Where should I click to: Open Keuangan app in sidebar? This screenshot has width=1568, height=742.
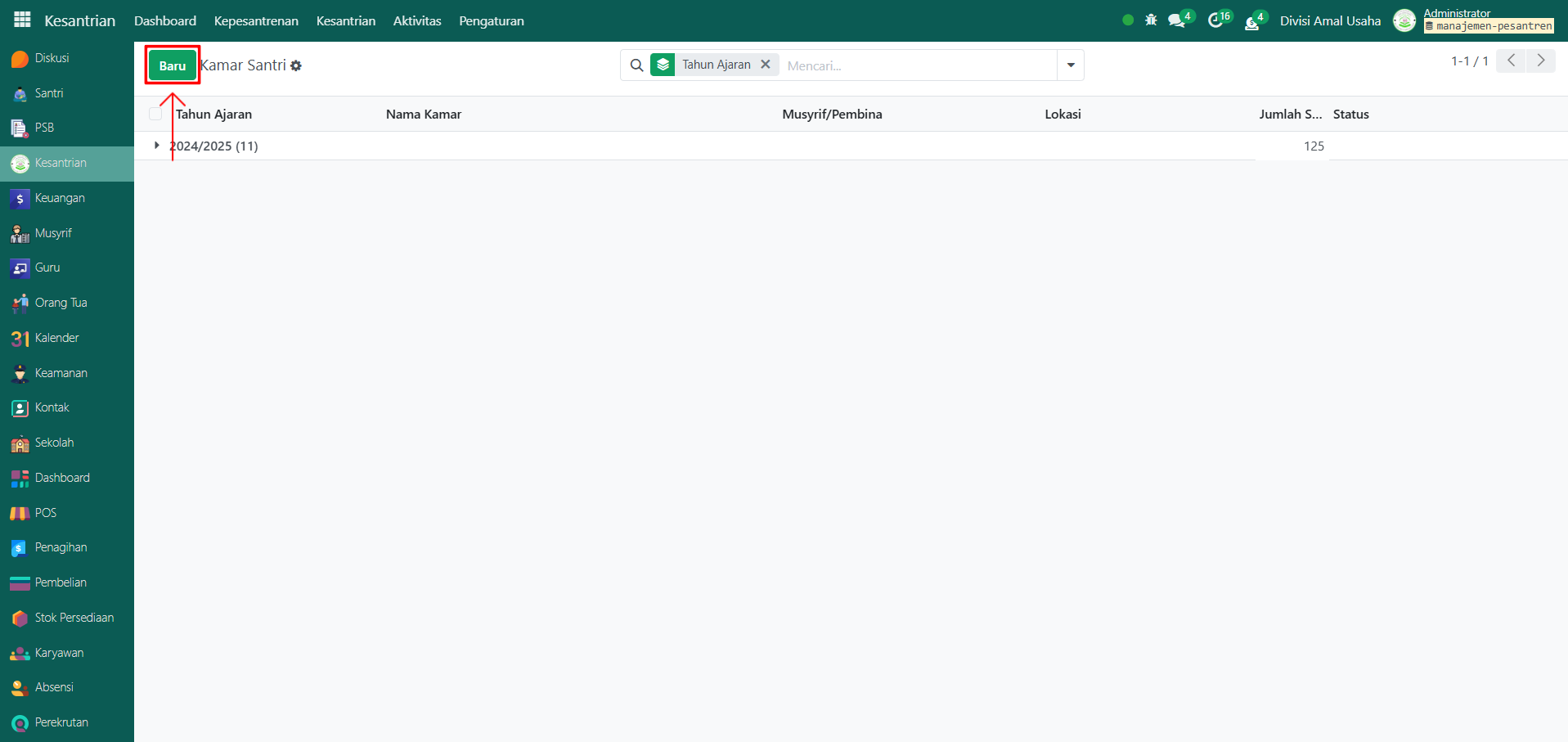click(59, 198)
